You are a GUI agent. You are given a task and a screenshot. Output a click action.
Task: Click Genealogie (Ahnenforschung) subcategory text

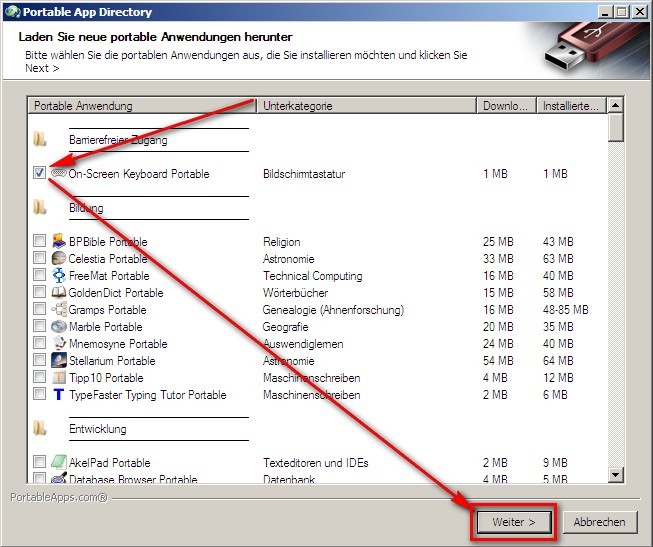333,310
